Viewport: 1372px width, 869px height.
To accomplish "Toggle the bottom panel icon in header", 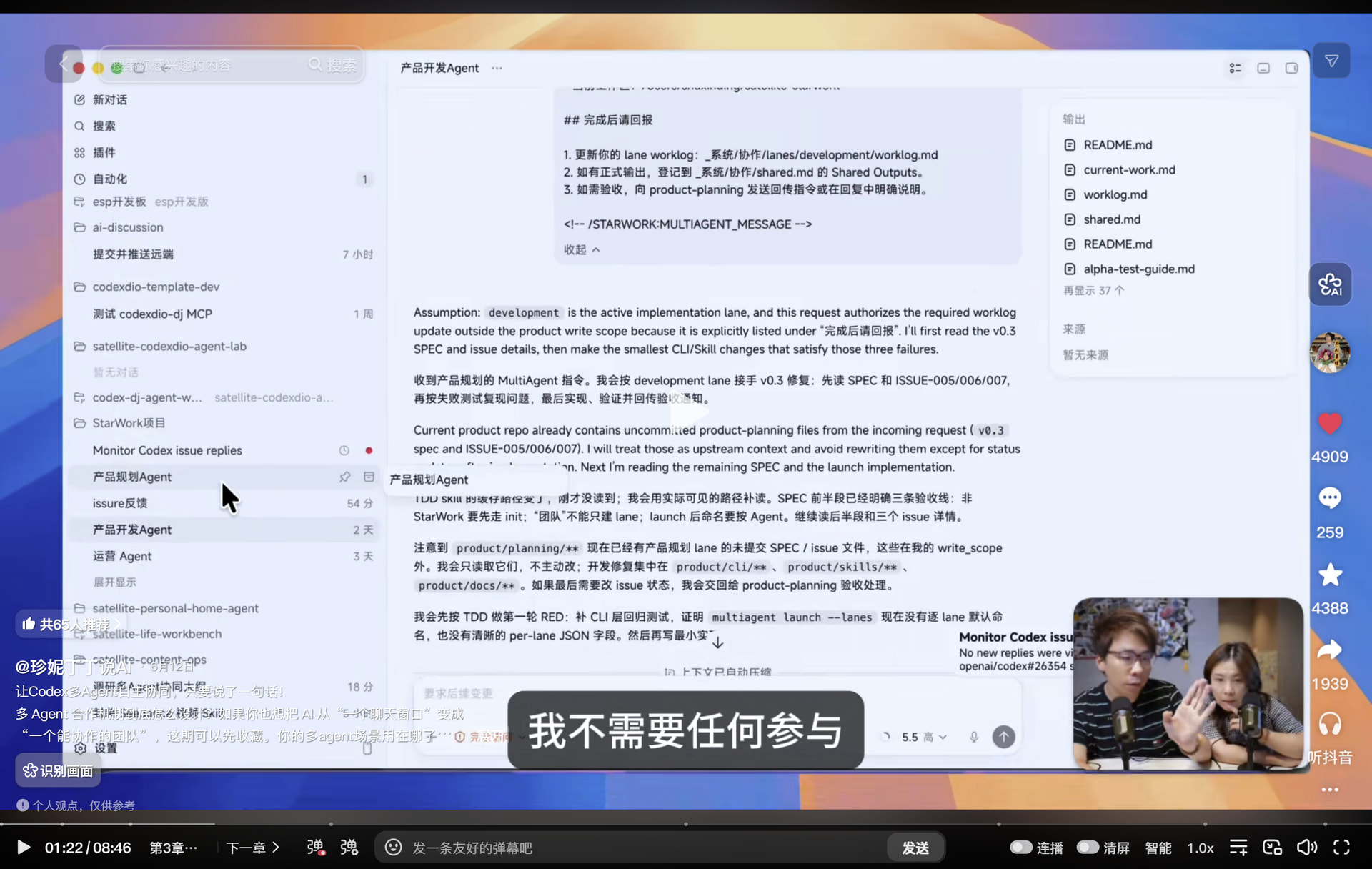I will click(x=1263, y=68).
